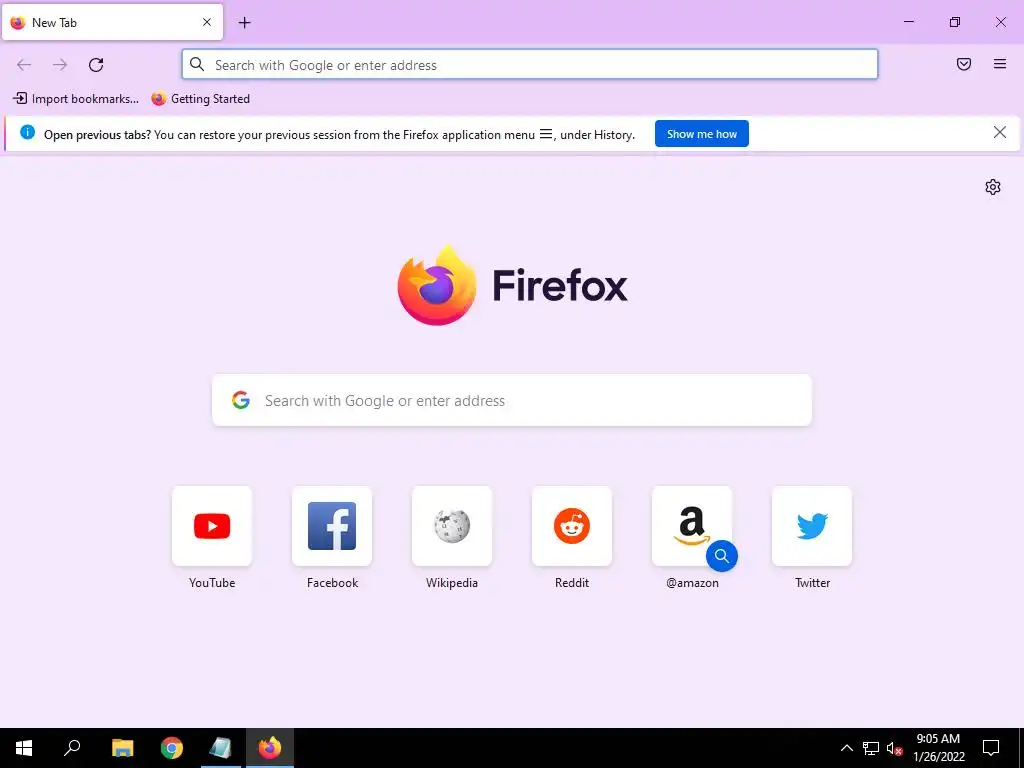Open network status tray icon
This screenshot has height=768, width=1024.
pos(871,748)
